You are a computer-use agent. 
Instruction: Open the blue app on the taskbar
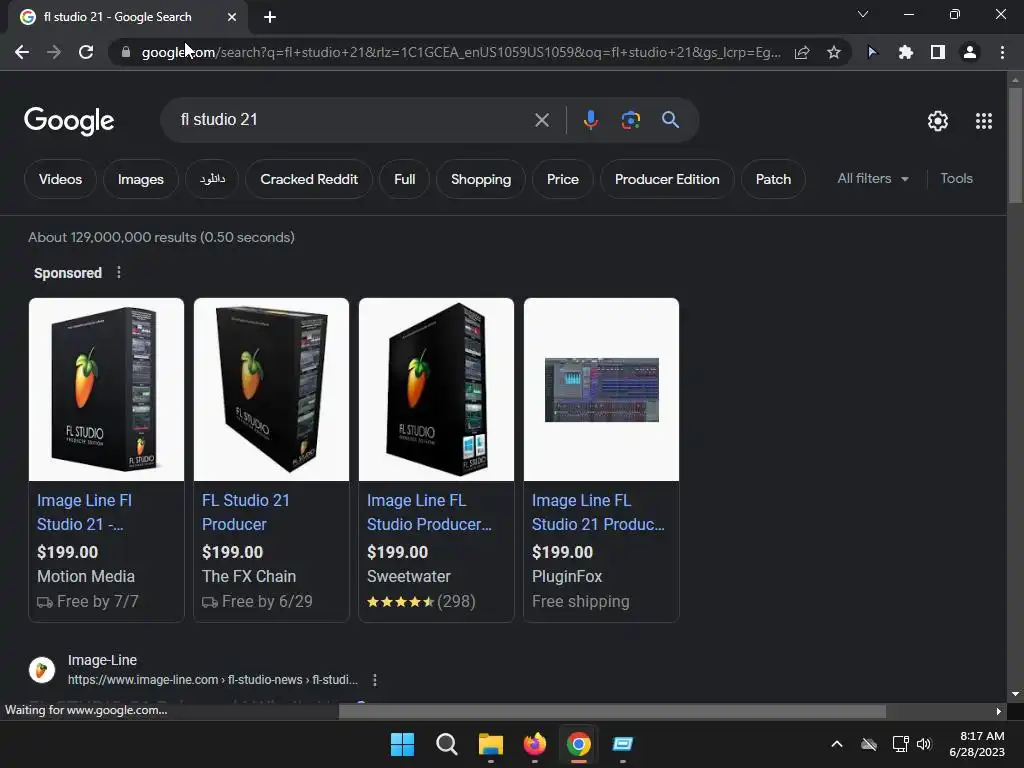pos(622,744)
